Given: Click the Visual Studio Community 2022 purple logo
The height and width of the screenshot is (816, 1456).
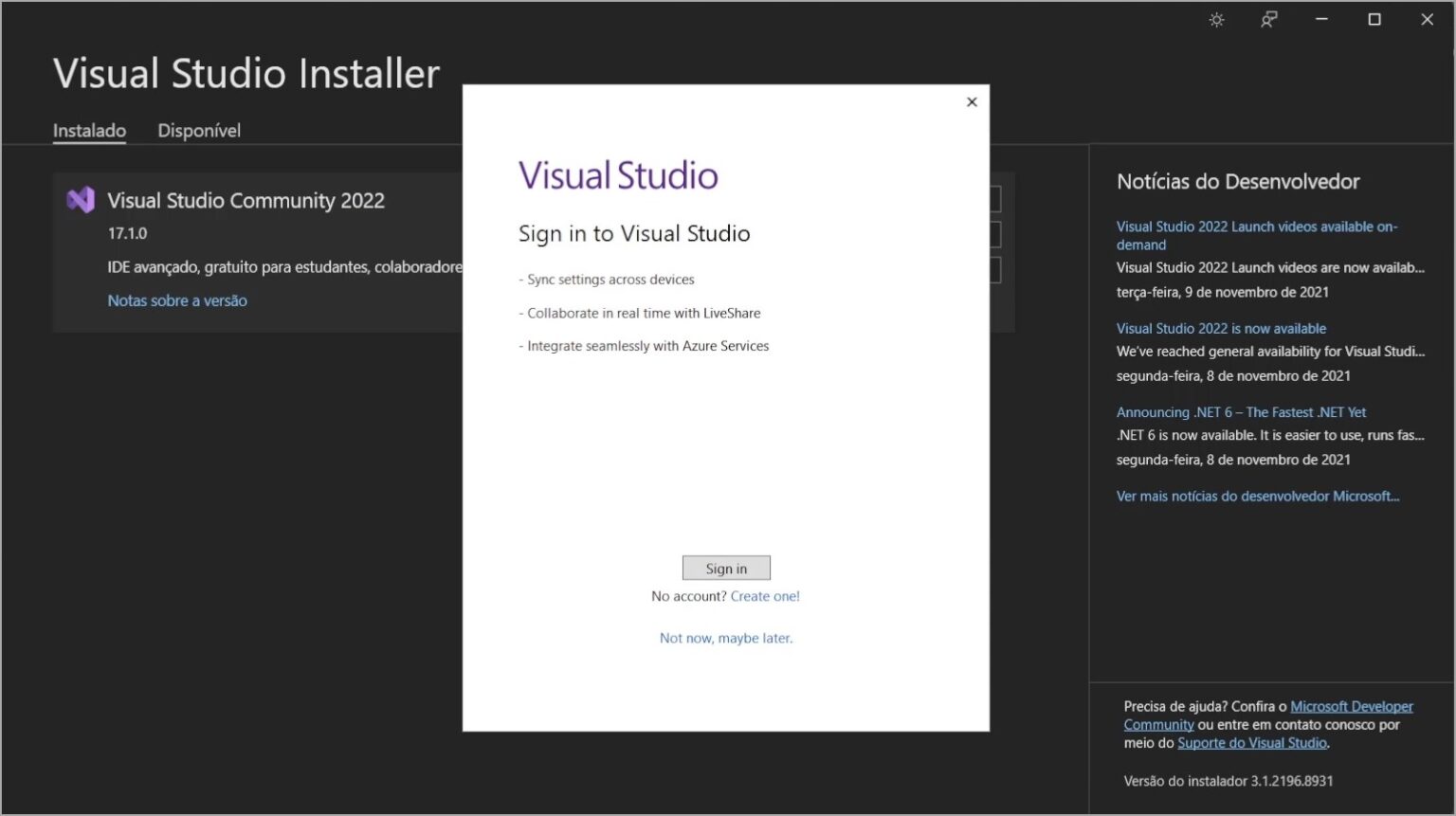Looking at the screenshot, I should pos(81,199).
